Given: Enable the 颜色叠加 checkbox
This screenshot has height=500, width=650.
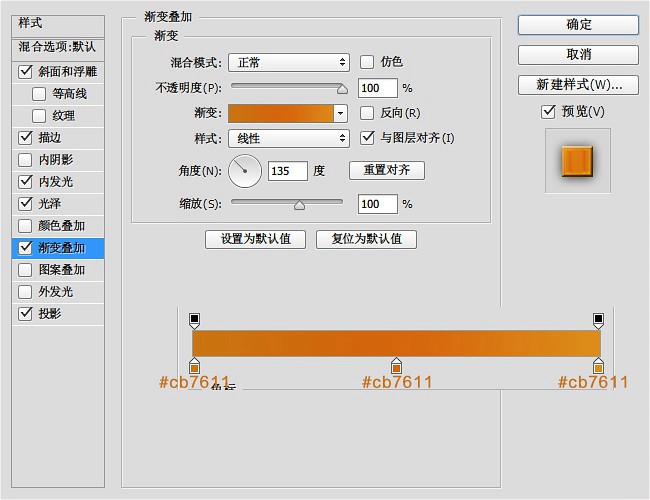Looking at the screenshot, I should point(25,226).
